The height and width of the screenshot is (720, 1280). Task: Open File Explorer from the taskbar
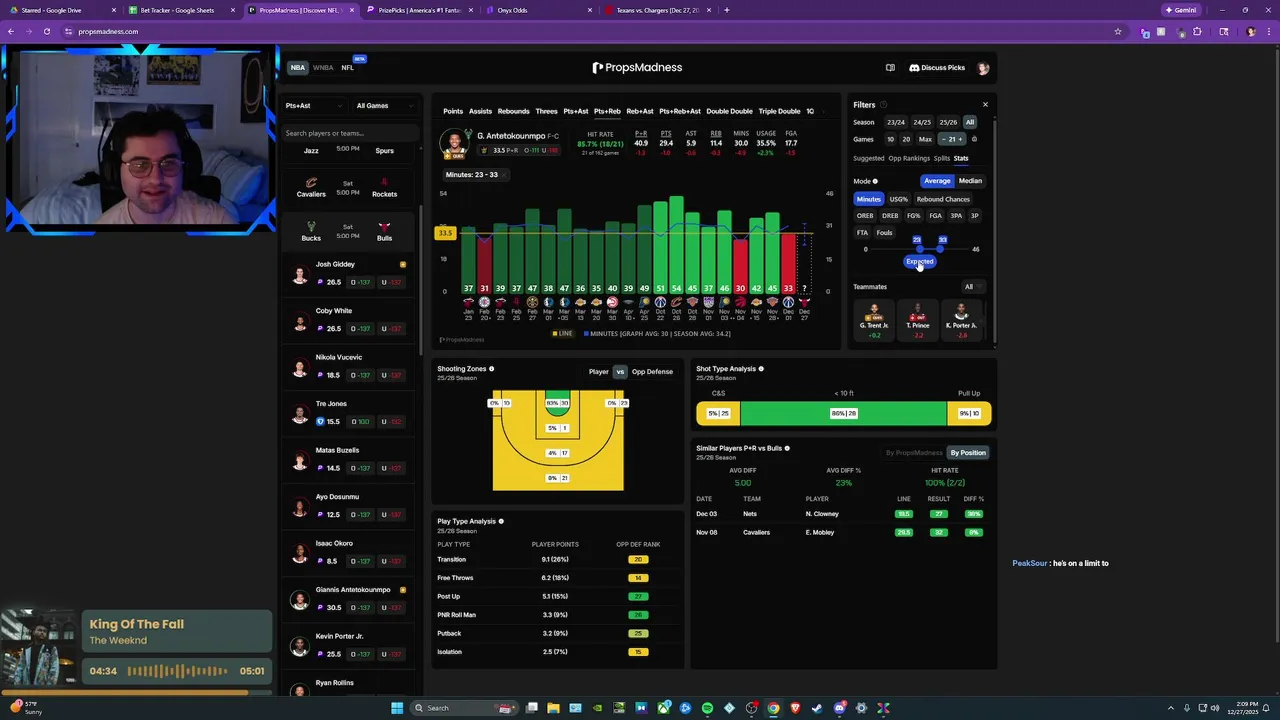(x=553, y=708)
